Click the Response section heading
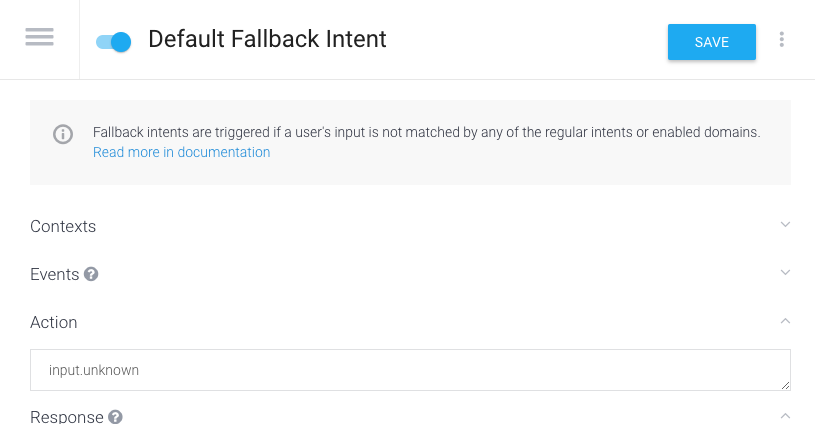Image resolution: width=815 pixels, height=424 pixels. coord(67,417)
